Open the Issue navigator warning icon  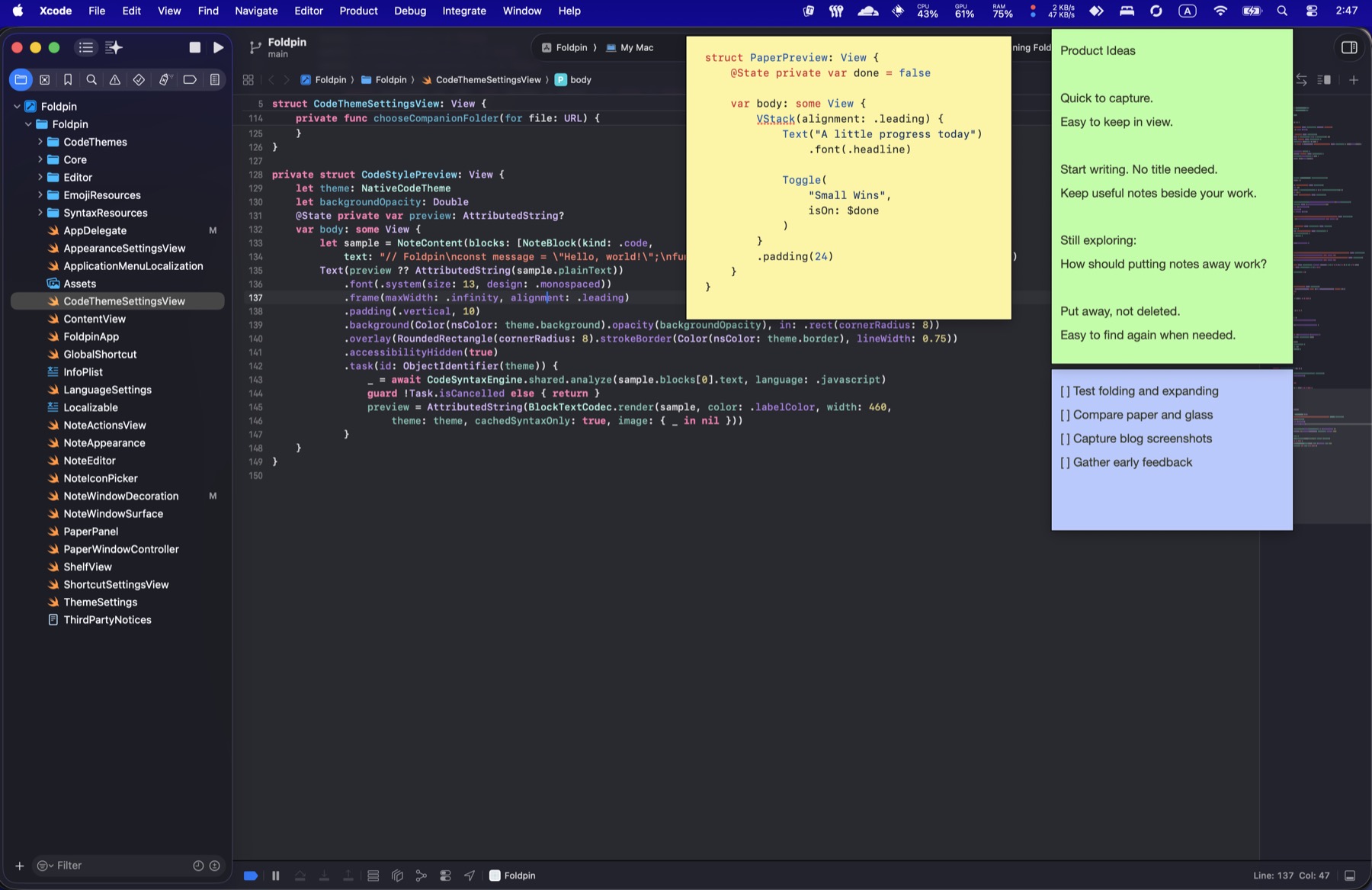115,79
